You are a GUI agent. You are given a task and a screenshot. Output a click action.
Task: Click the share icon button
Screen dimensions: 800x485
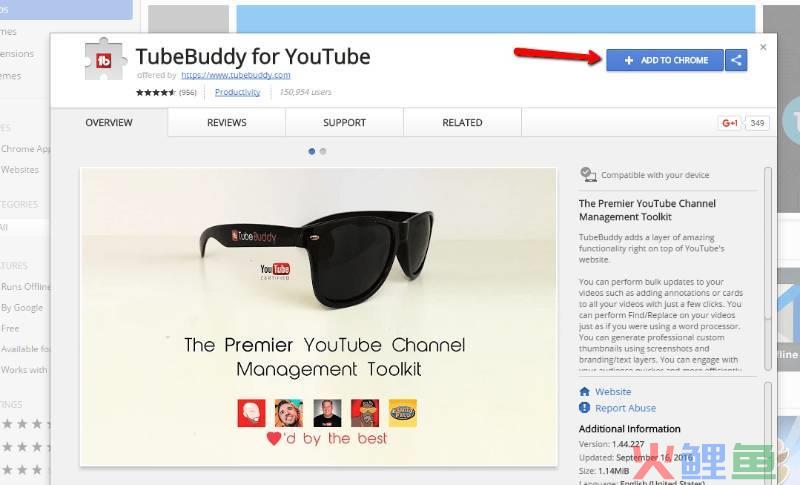736,60
